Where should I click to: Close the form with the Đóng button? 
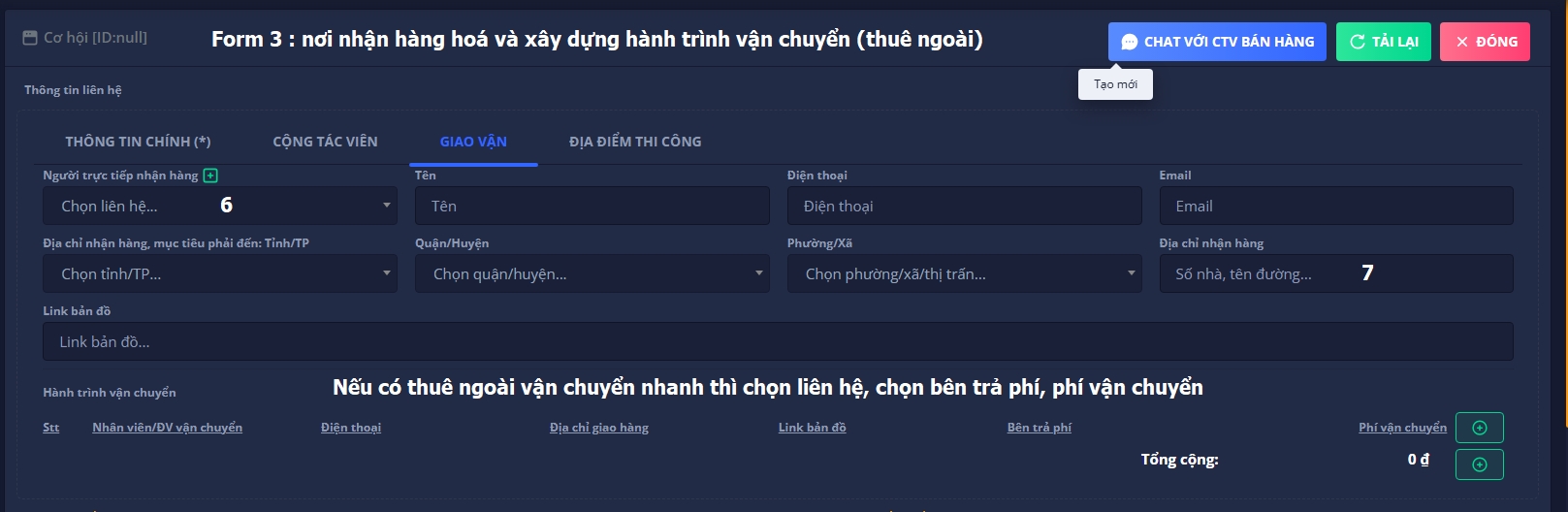[x=1484, y=42]
